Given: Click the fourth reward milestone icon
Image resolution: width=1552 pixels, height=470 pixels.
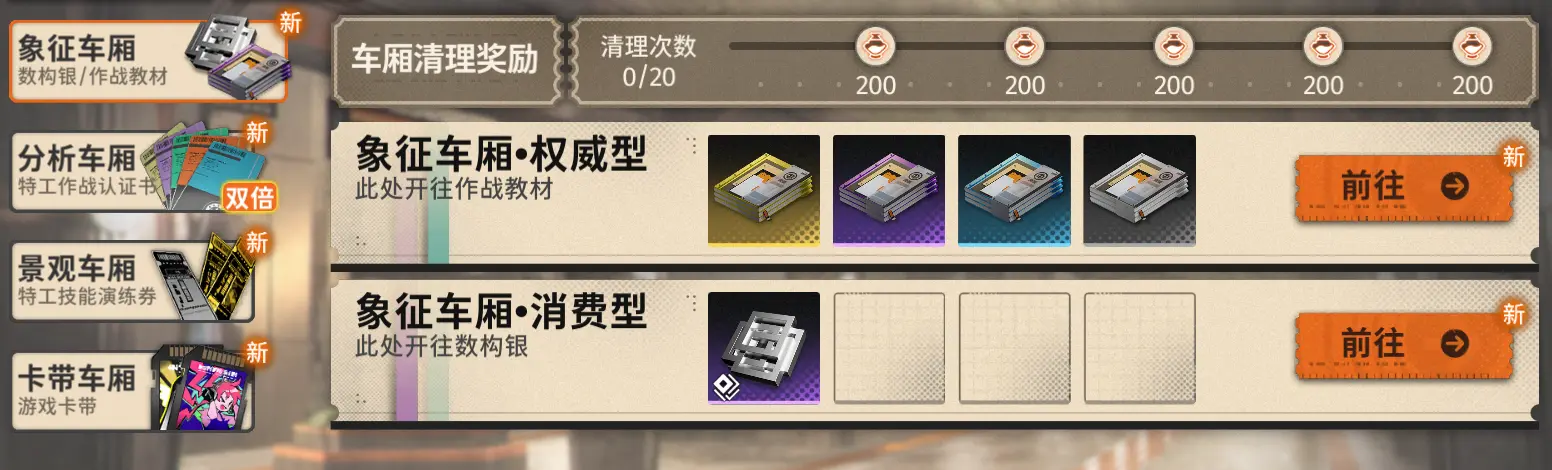Looking at the screenshot, I should coord(1323,46).
